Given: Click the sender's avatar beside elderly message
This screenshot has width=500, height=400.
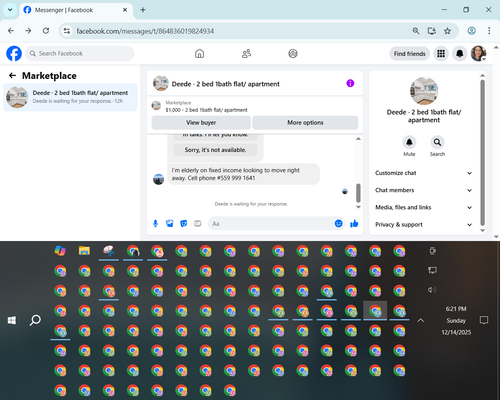Looking at the screenshot, I should 158,179.
